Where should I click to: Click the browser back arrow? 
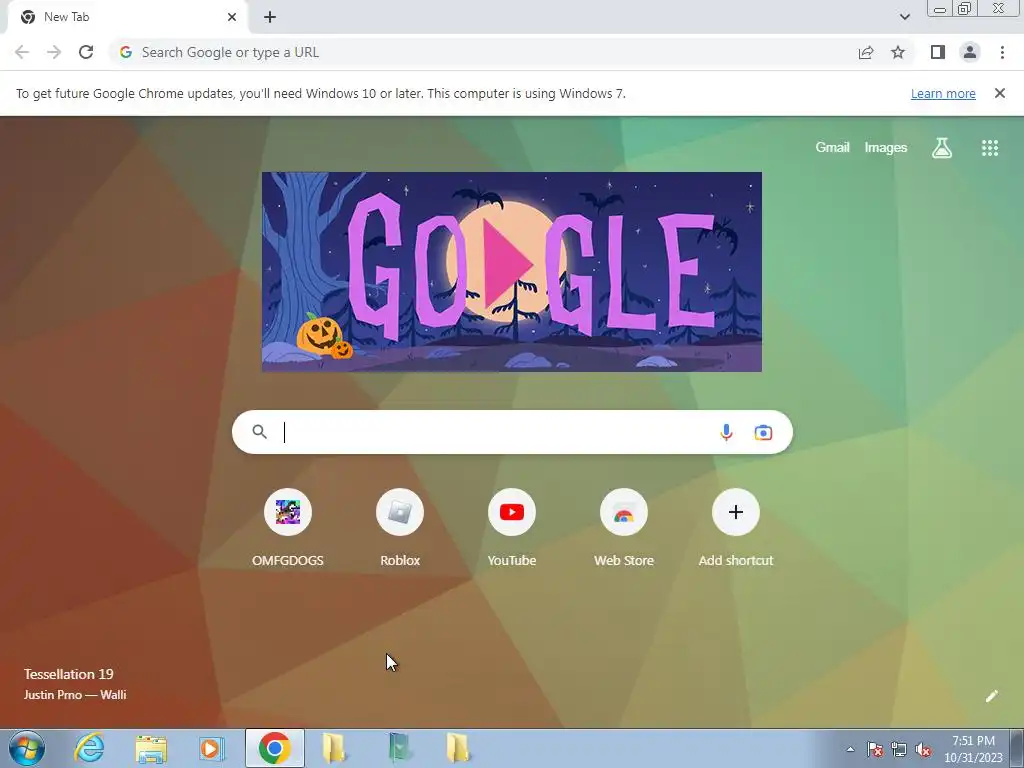pyautogui.click(x=22, y=52)
